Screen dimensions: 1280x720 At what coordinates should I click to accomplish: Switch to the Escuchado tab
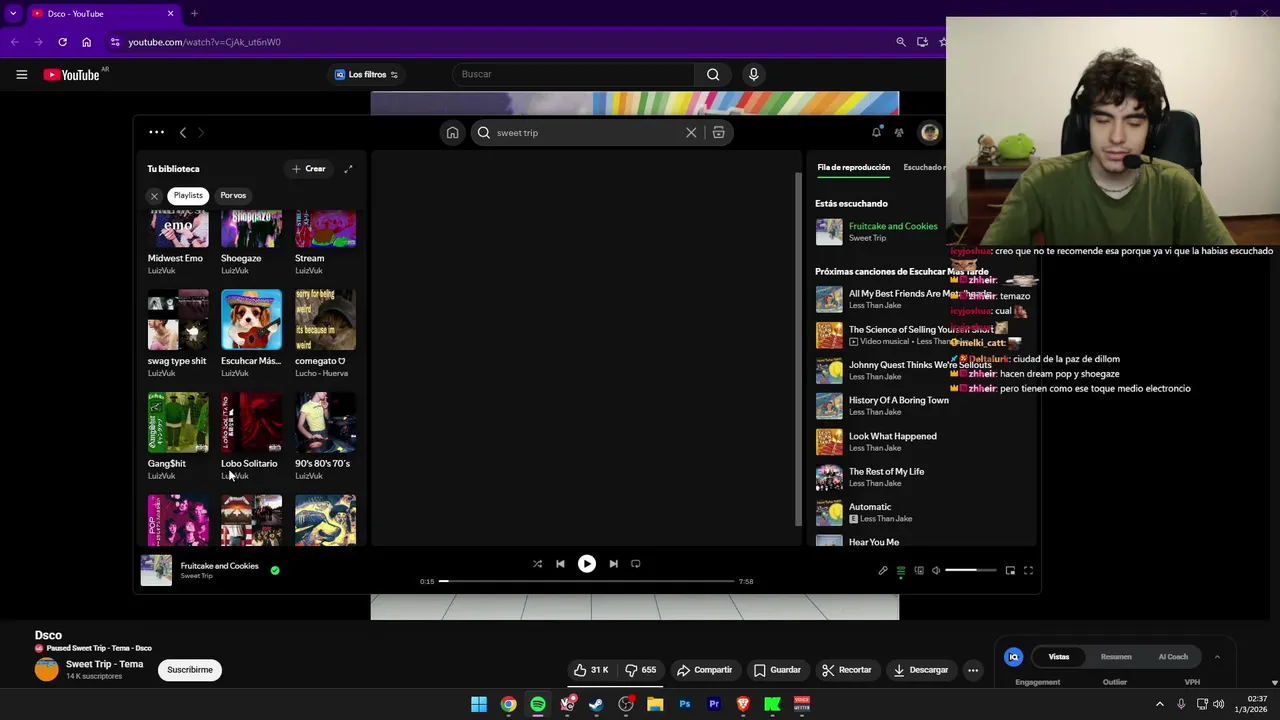pyautogui.click(x=923, y=167)
